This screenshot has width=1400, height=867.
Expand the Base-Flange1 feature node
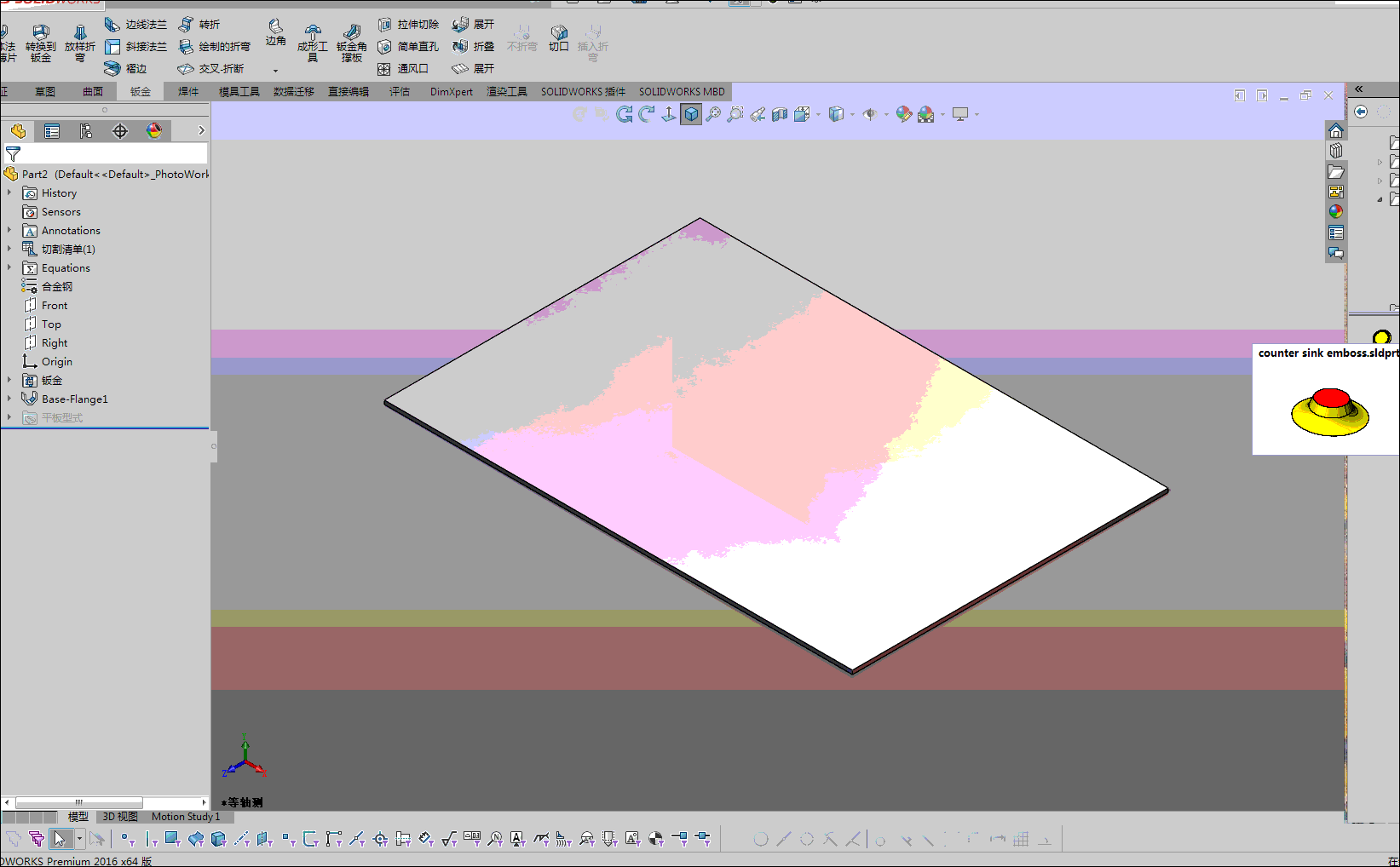click(9, 399)
